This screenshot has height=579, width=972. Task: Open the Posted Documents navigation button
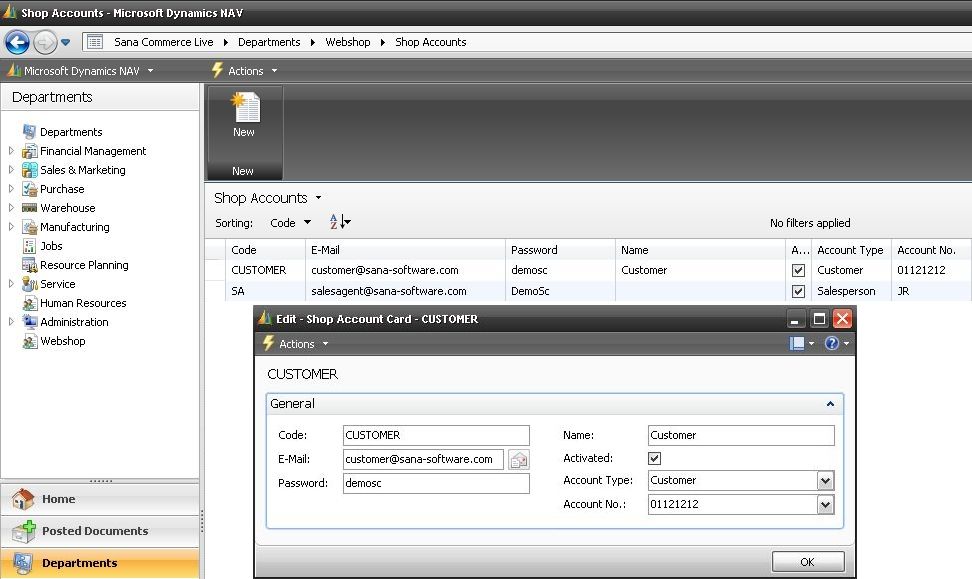click(x=100, y=531)
